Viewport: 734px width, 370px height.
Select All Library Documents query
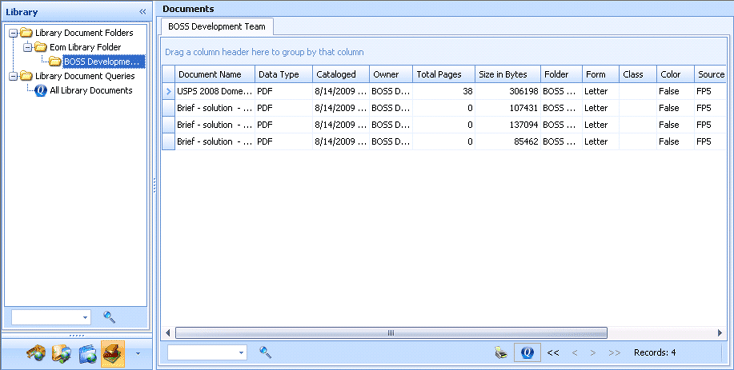91,90
